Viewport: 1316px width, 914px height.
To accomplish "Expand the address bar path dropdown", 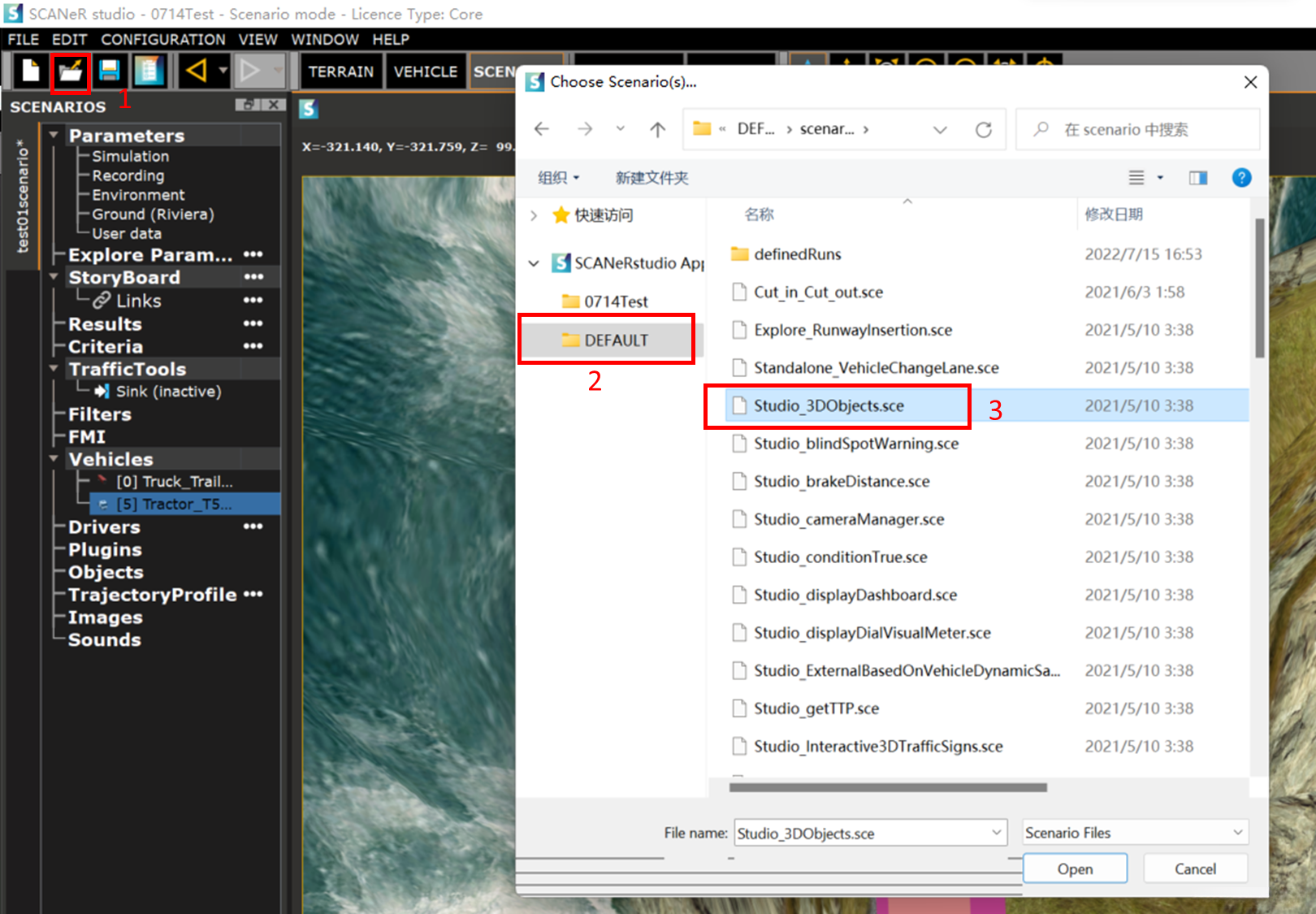I will tap(940, 129).
